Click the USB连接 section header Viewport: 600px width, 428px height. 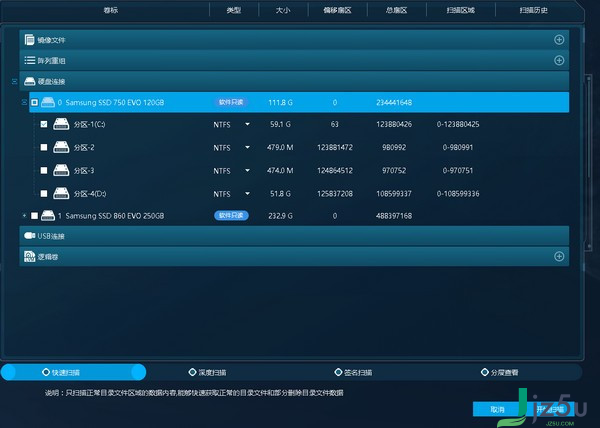(294, 236)
